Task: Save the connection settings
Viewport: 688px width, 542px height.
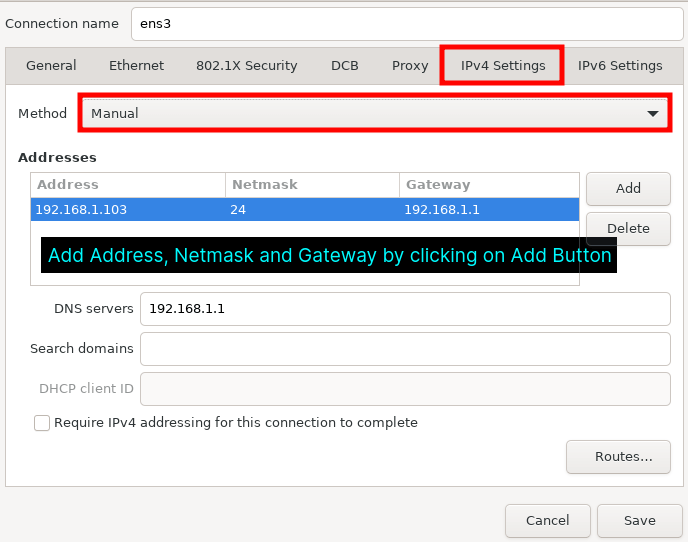Action: click(x=639, y=520)
